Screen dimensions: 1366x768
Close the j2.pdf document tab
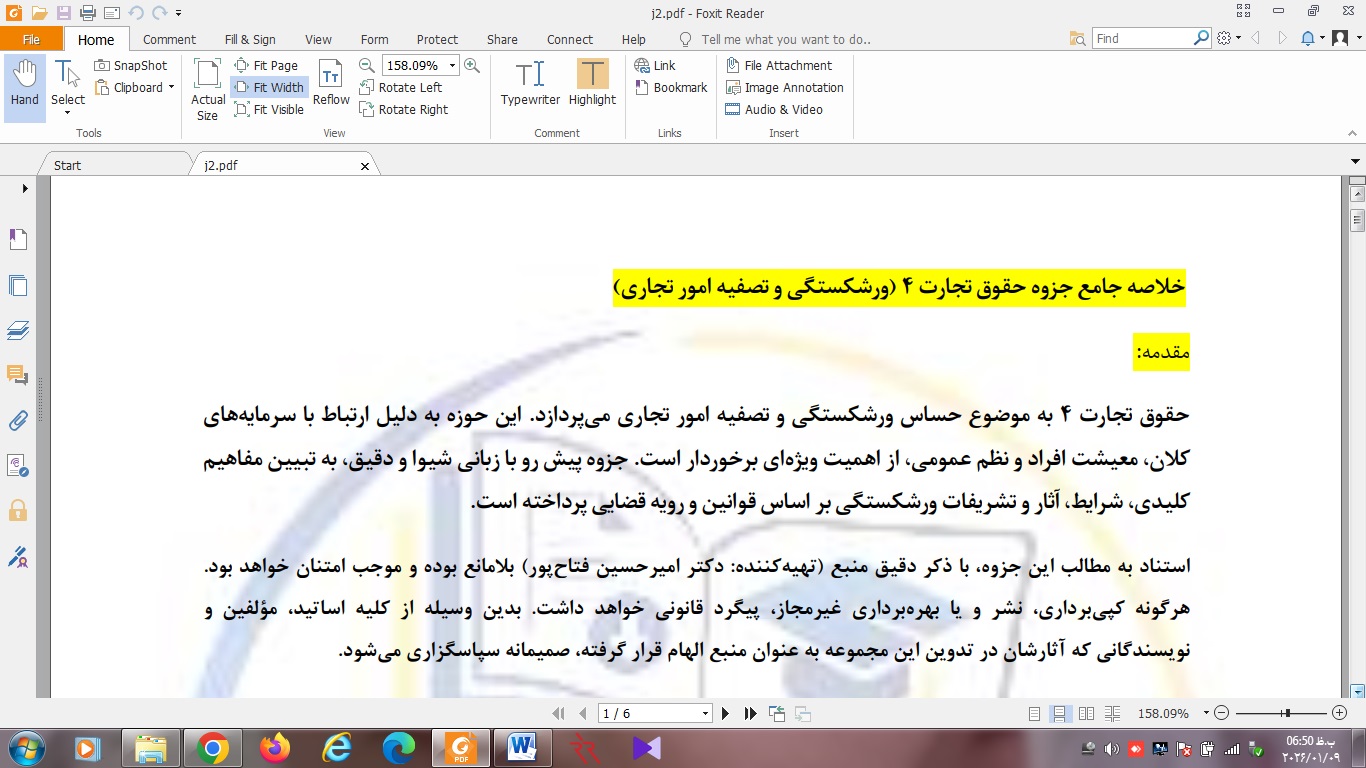pyautogui.click(x=365, y=166)
